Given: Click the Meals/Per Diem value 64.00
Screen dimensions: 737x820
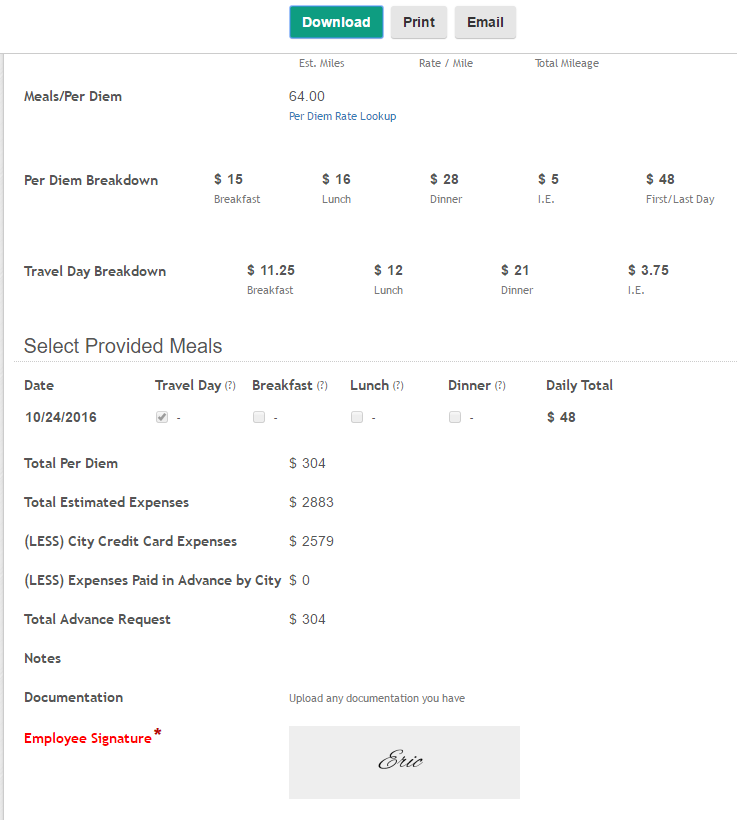Looking at the screenshot, I should 307,97.
